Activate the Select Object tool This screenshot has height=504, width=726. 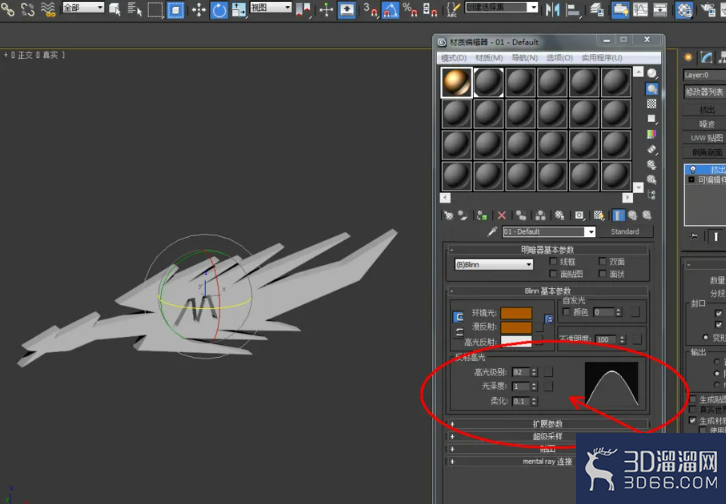coord(114,9)
